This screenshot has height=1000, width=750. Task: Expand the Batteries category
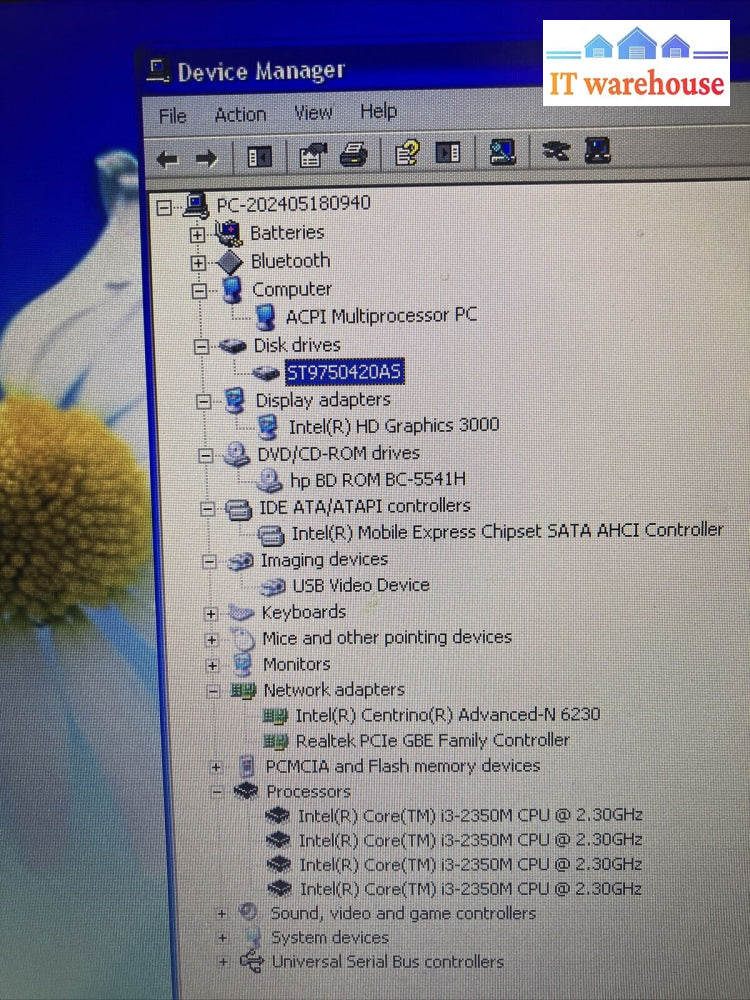click(x=198, y=234)
